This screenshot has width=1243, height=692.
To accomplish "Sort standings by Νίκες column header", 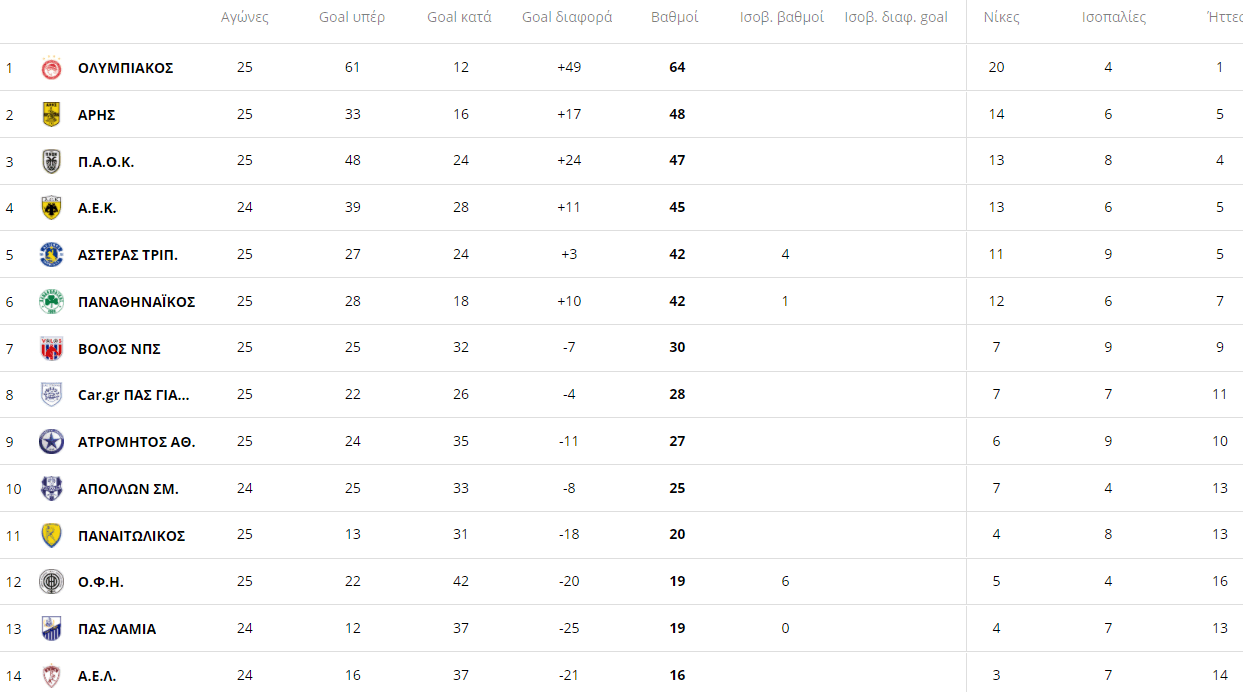I will [x=1001, y=17].
